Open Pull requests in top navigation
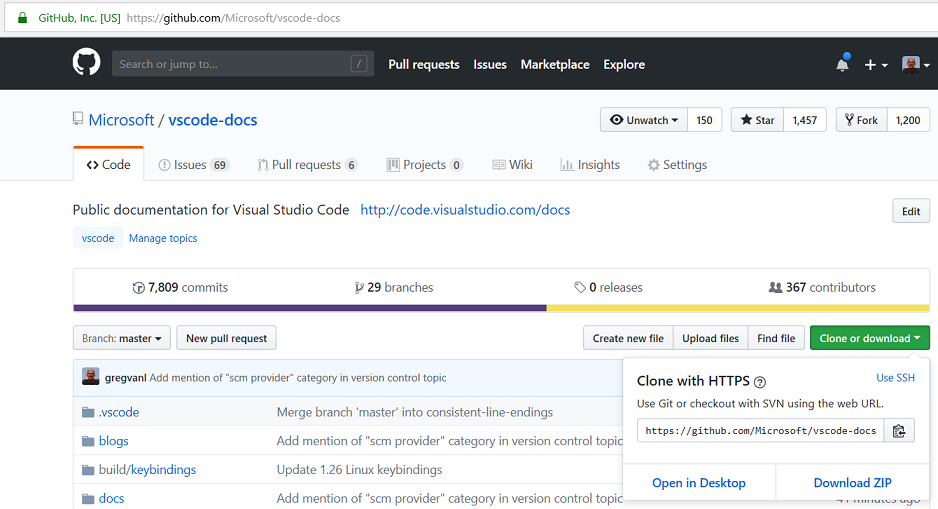Screen dimensions: 938x509 click(x=424, y=64)
